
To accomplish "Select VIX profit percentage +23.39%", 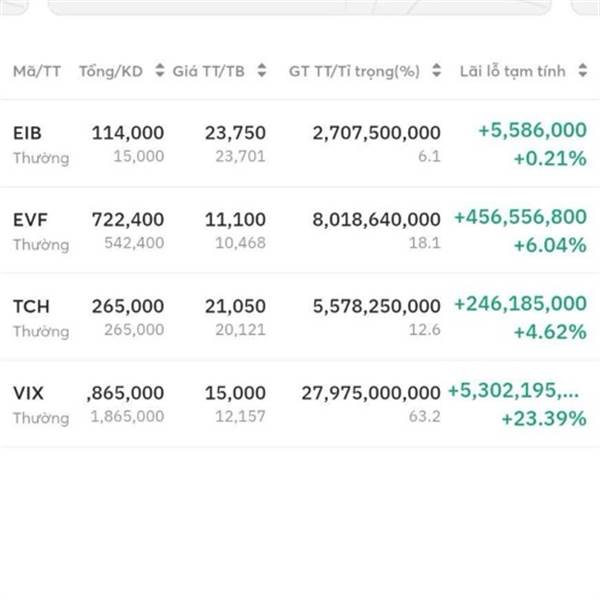I will (544, 418).
